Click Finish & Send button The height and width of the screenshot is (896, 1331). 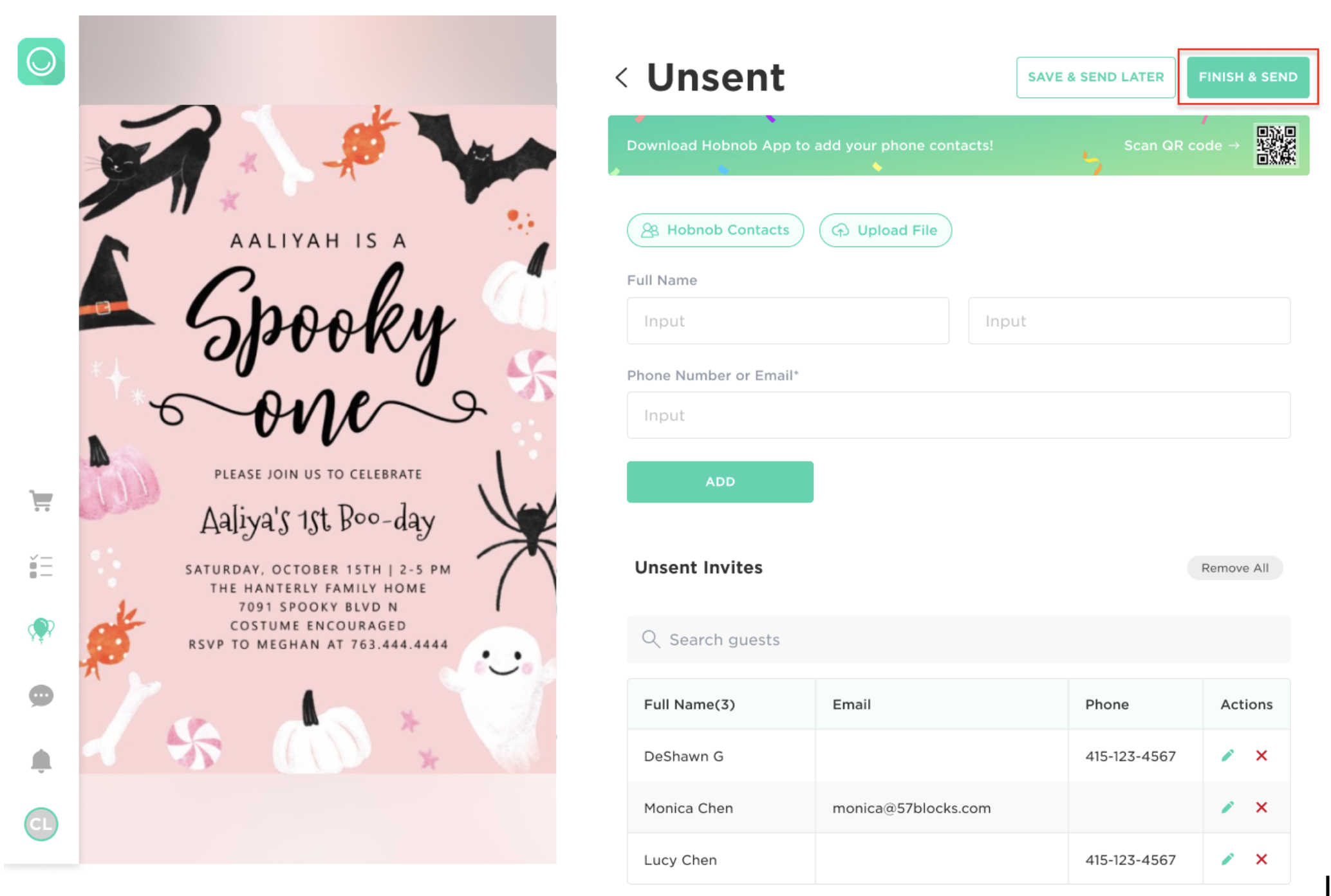click(1248, 77)
